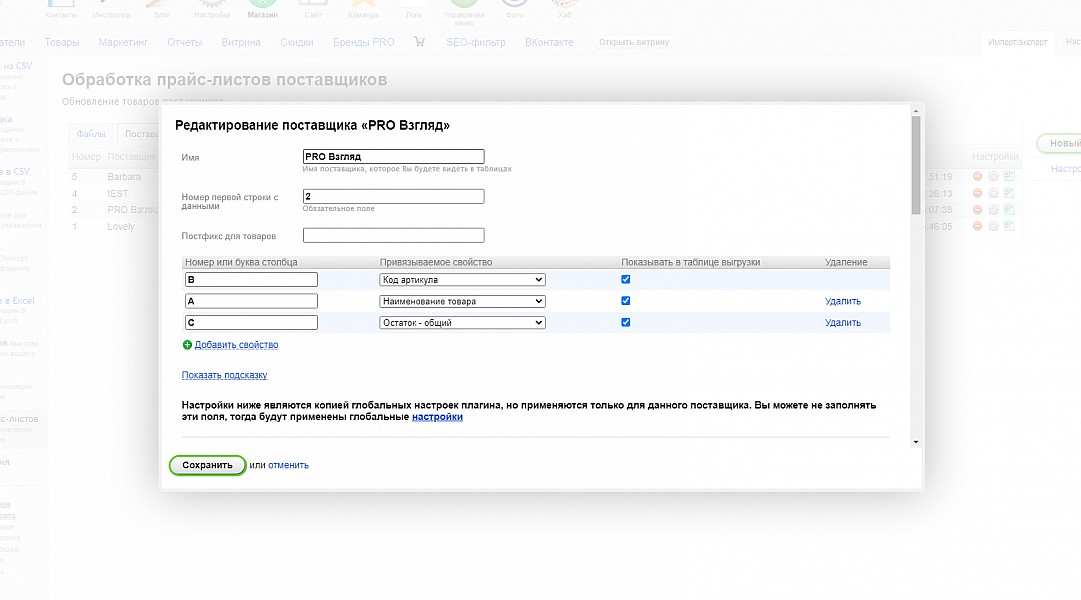Click the dialog's vertical scrollbar thumb

tap(916, 165)
